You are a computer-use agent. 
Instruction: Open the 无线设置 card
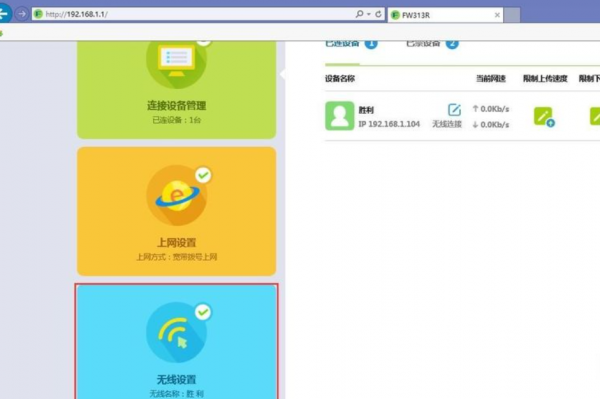pos(176,342)
